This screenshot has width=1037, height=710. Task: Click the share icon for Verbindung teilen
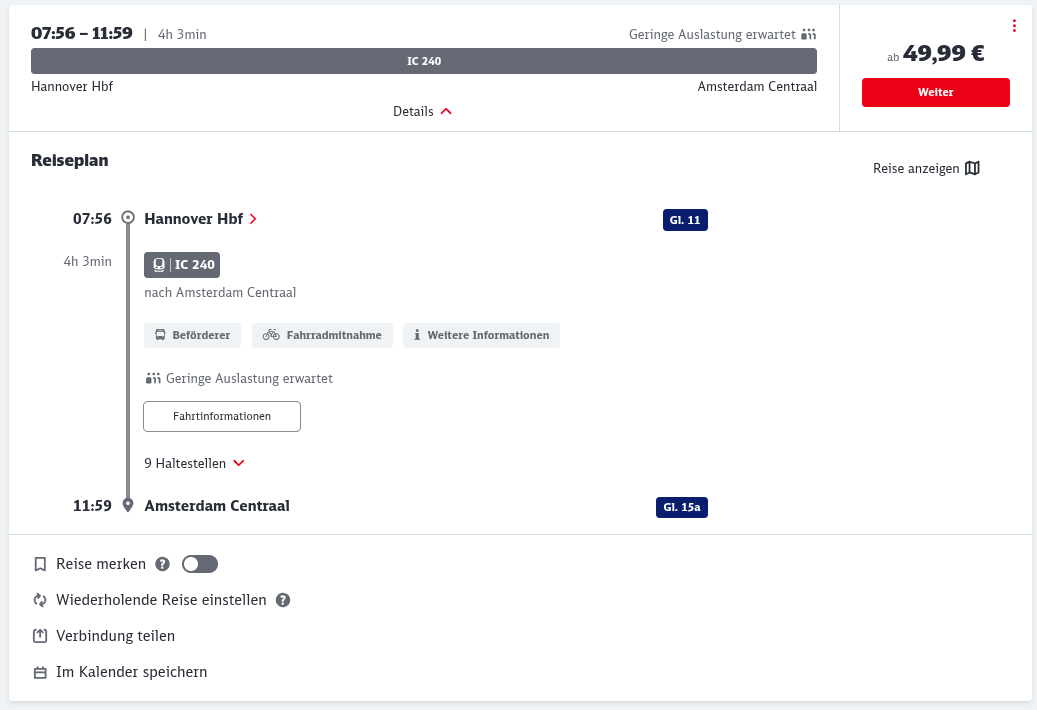(x=40, y=636)
